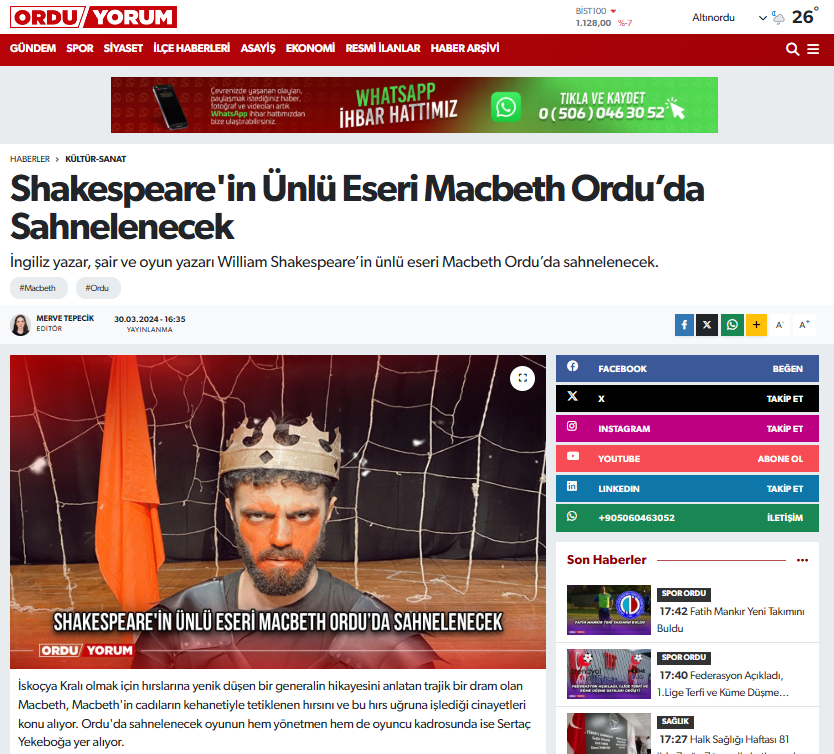Increase font size with A+ button
Screen dimensions: 834x754
pyautogui.click(x=804, y=325)
